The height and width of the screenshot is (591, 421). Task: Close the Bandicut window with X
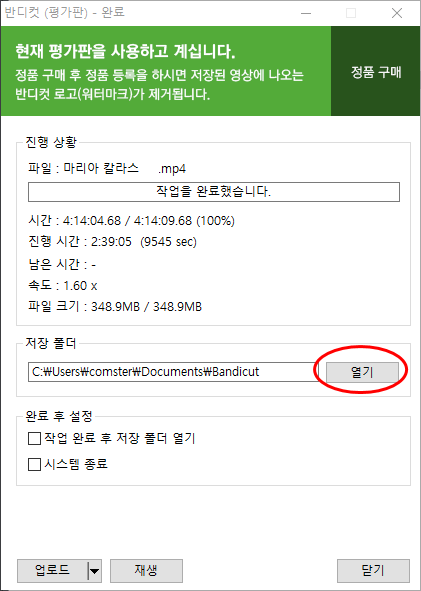(x=397, y=13)
